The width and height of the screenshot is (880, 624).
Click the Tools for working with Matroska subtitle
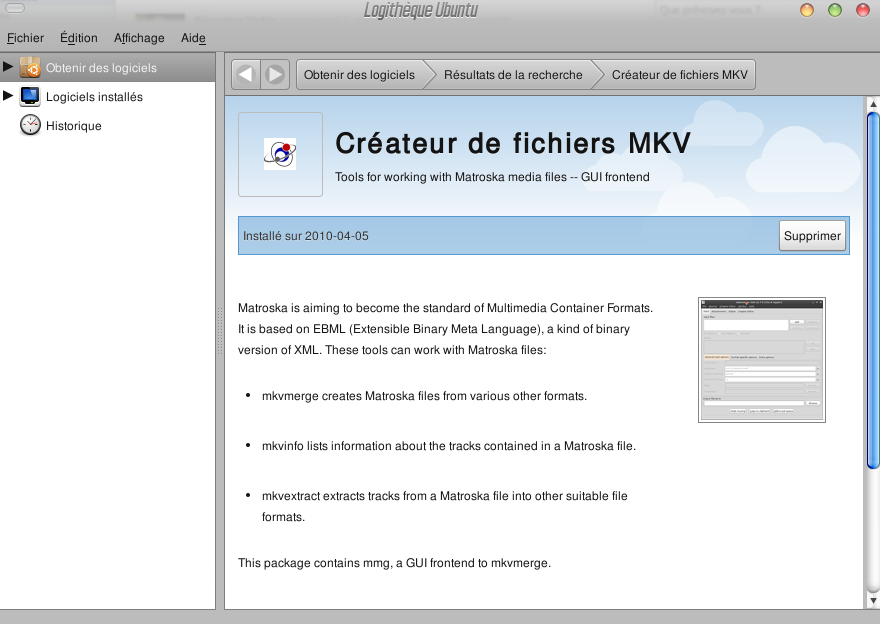point(492,177)
